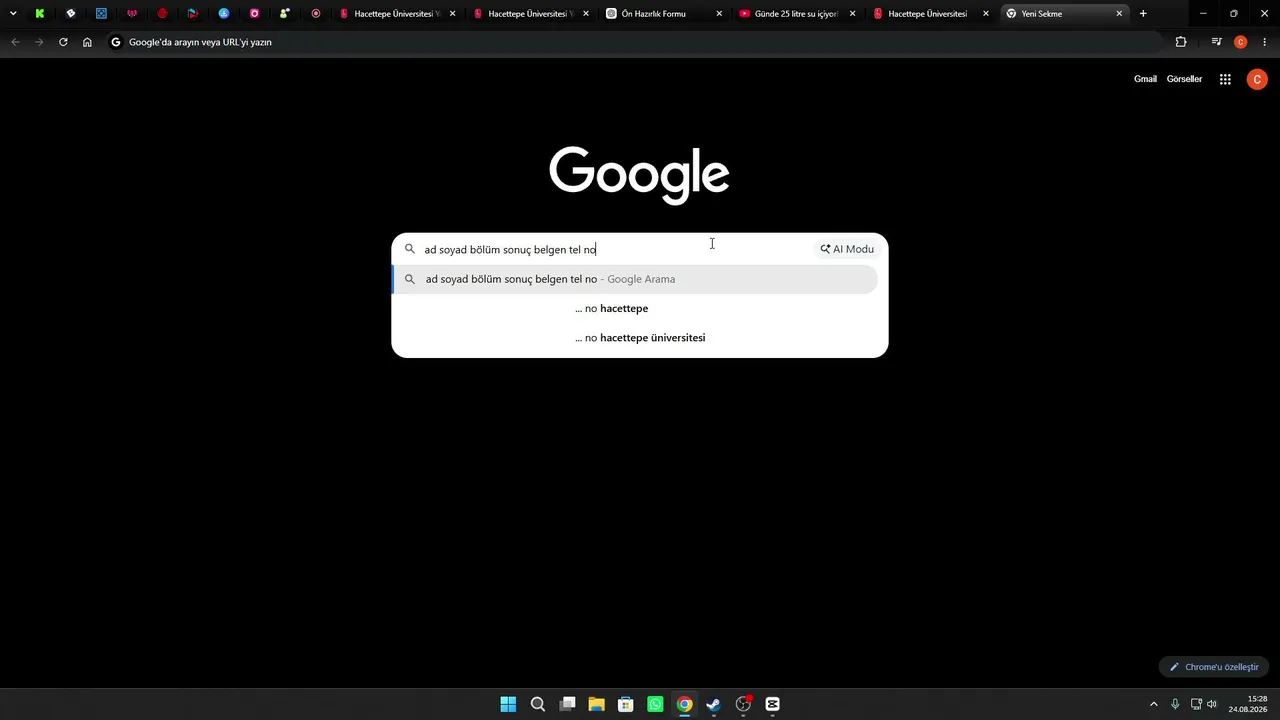Go forward with the browser forward arrow

click(x=39, y=42)
